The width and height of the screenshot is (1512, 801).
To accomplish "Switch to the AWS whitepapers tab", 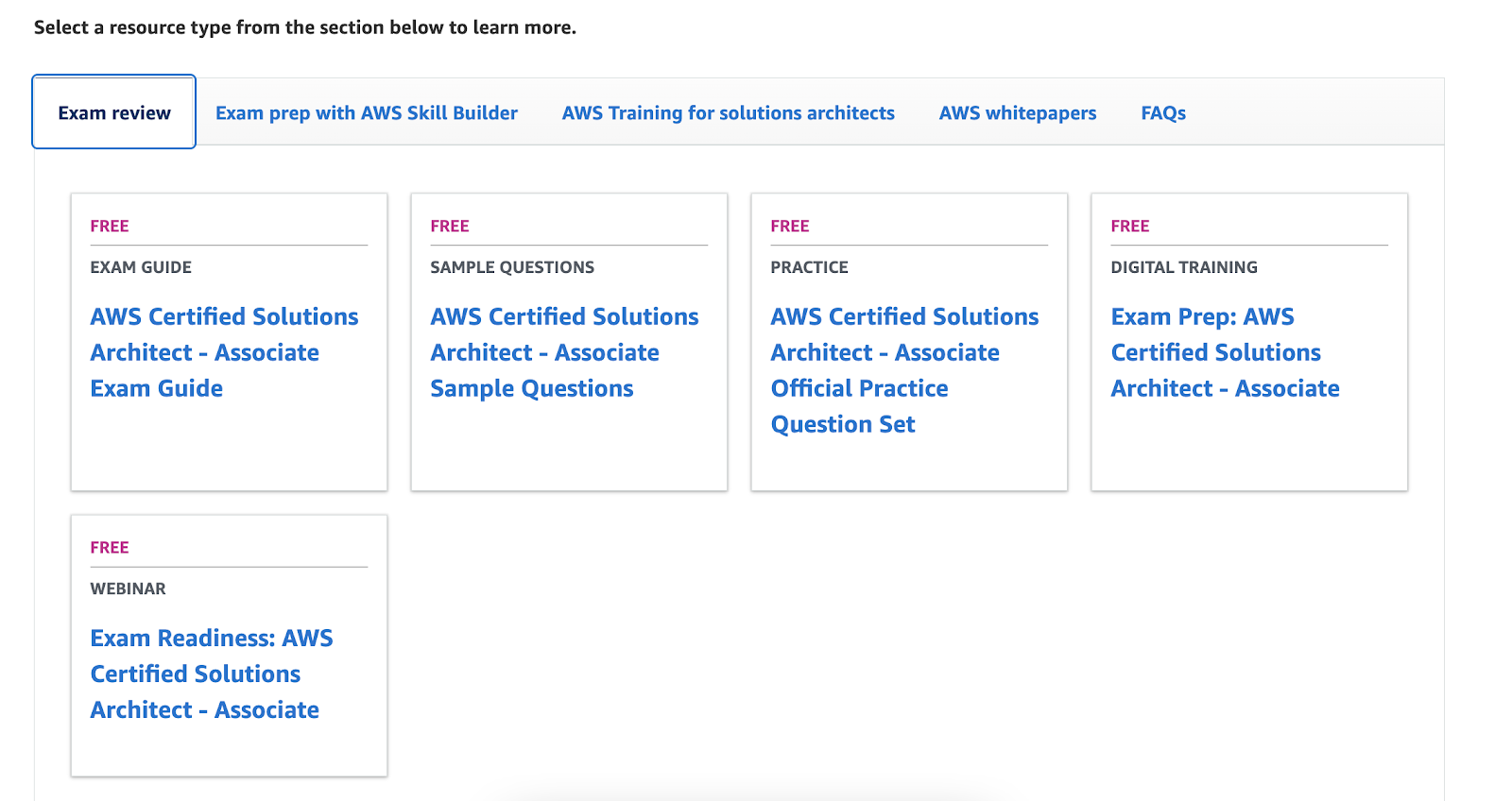I will [1018, 113].
